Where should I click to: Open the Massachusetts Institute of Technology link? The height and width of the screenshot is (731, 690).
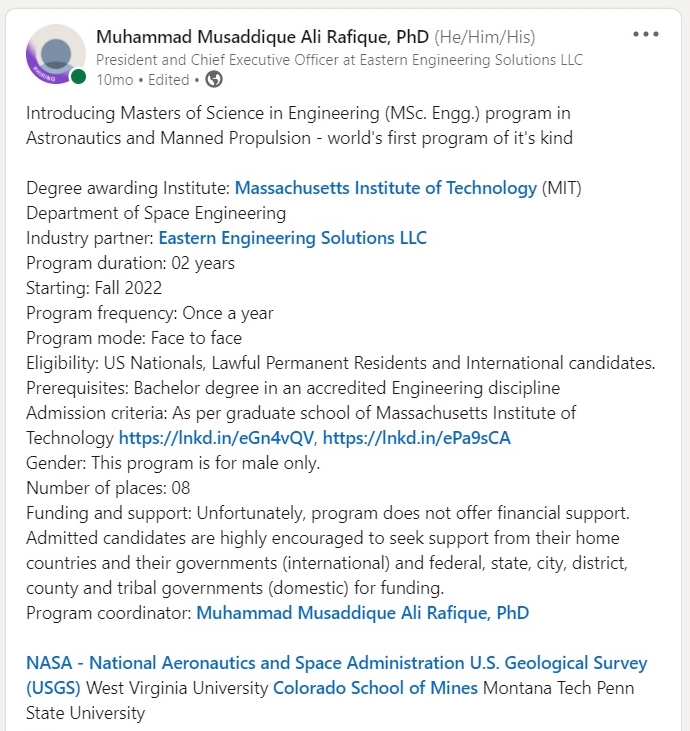point(385,188)
